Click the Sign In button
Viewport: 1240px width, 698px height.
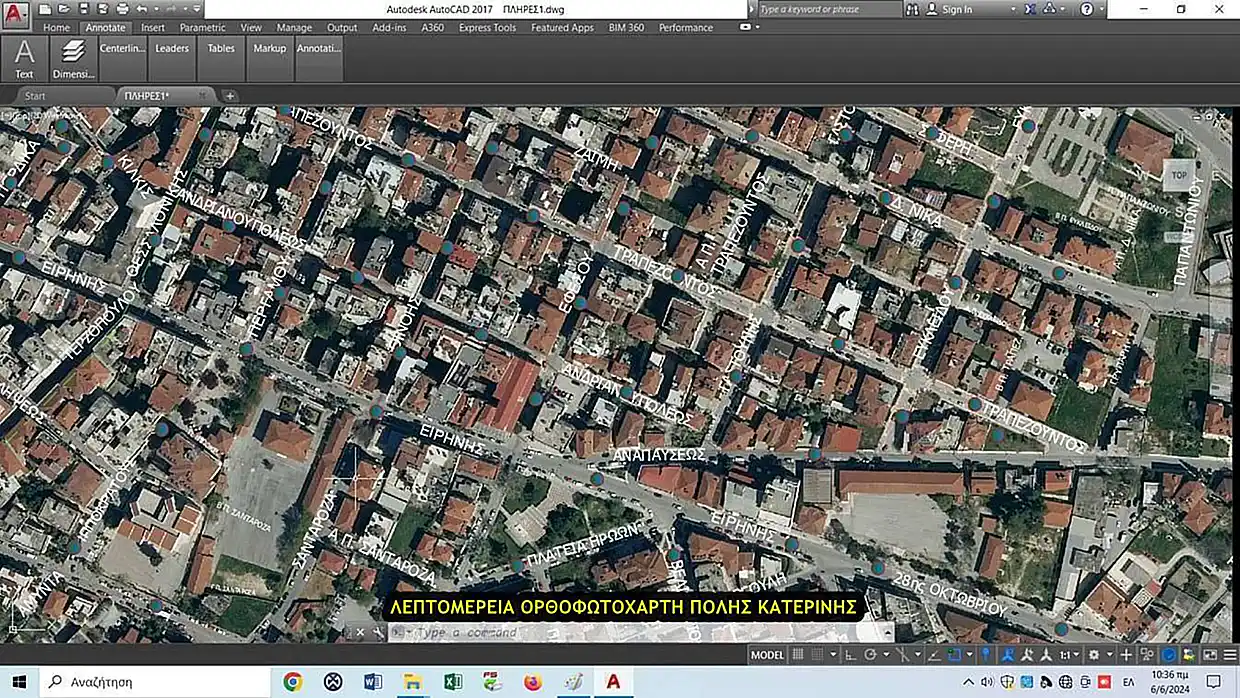[x=956, y=9]
